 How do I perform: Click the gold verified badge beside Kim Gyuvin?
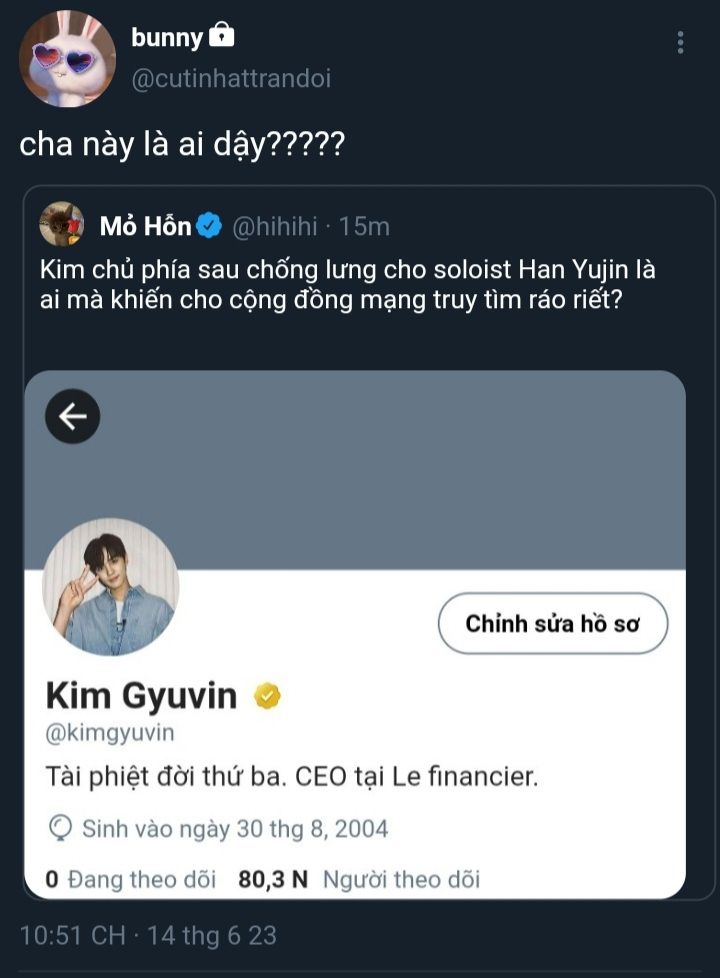pos(267,695)
